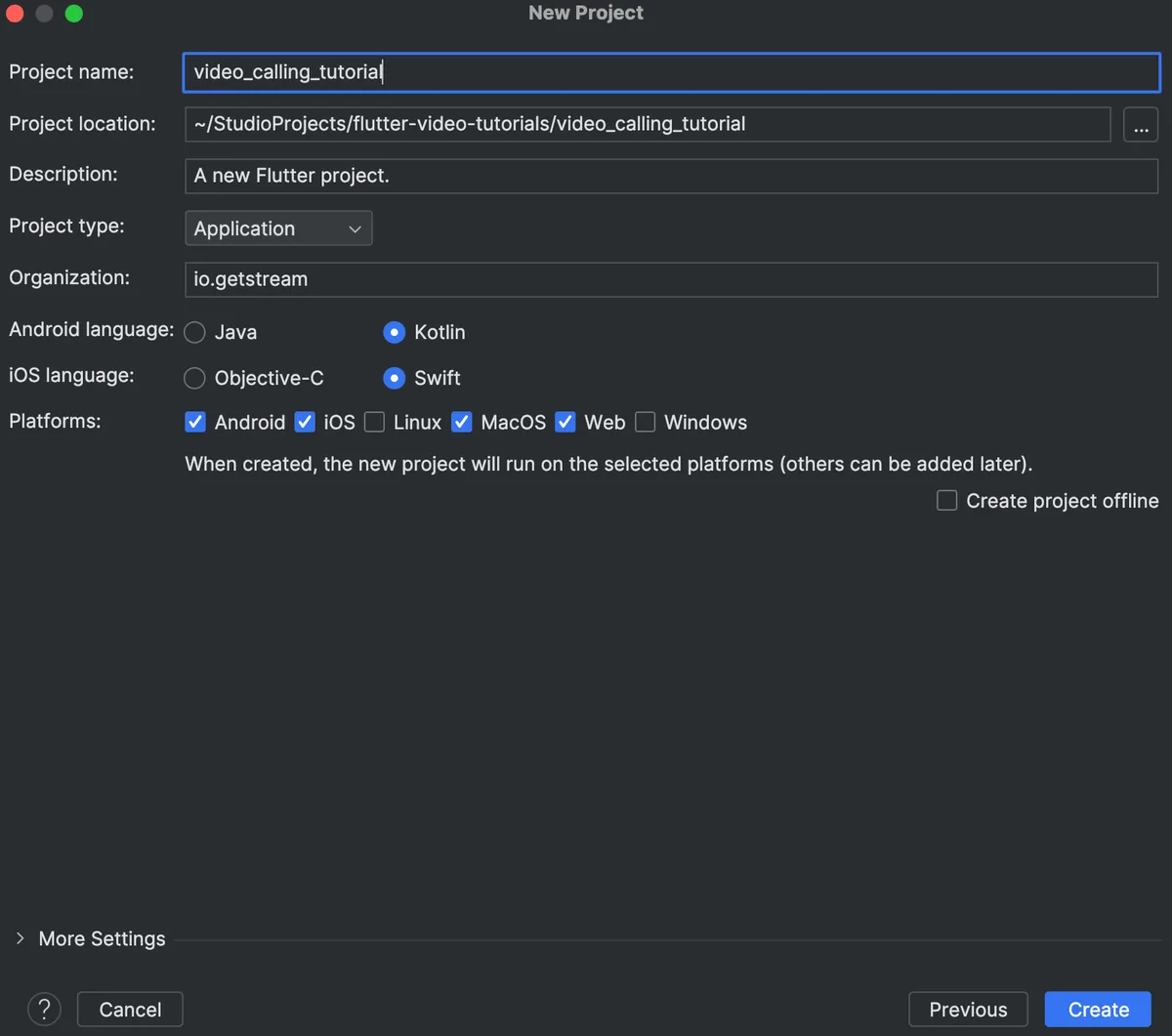1172x1036 pixels.
Task: Uncheck the iOS platform checkbox
Action: [x=305, y=422]
